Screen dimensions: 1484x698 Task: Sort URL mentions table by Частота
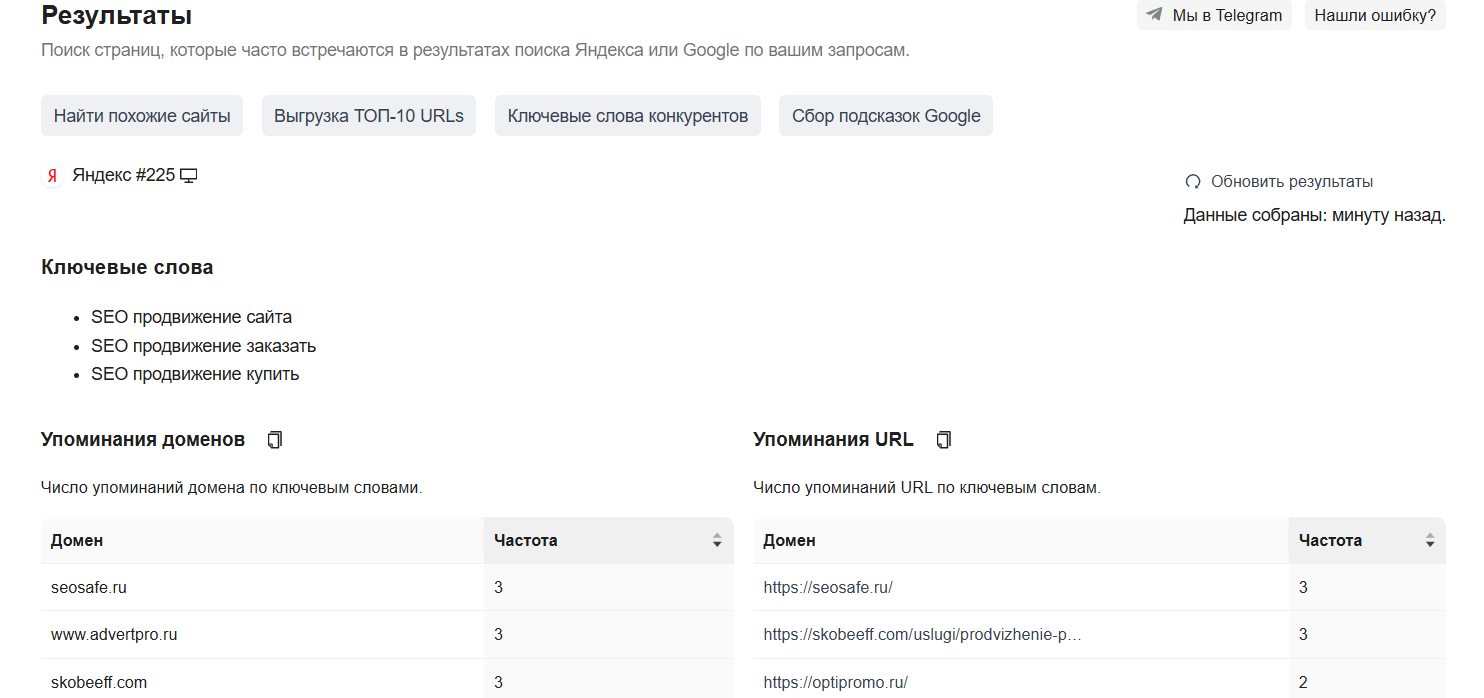(1429, 541)
